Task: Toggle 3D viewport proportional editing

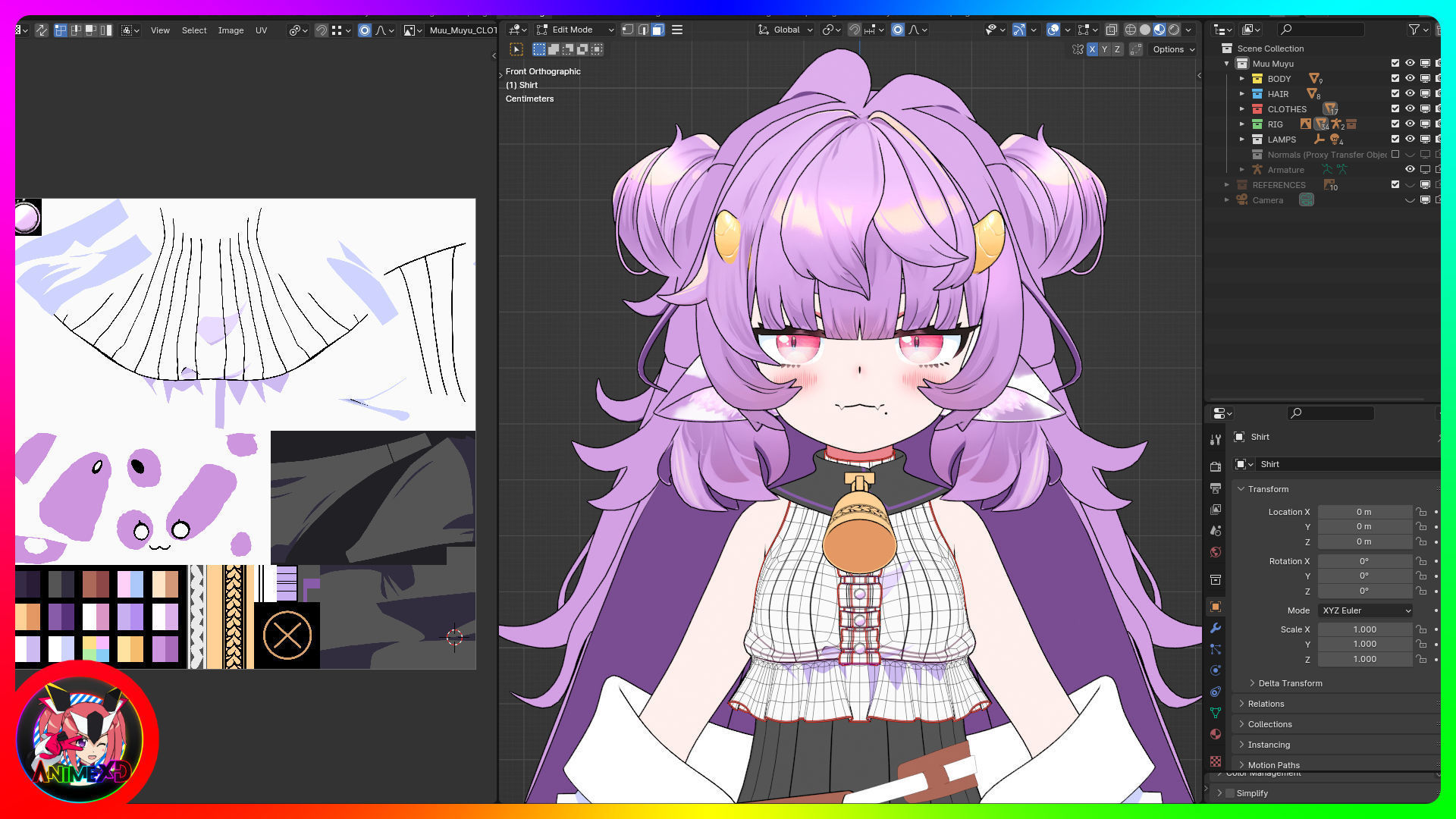Action: click(x=898, y=30)
